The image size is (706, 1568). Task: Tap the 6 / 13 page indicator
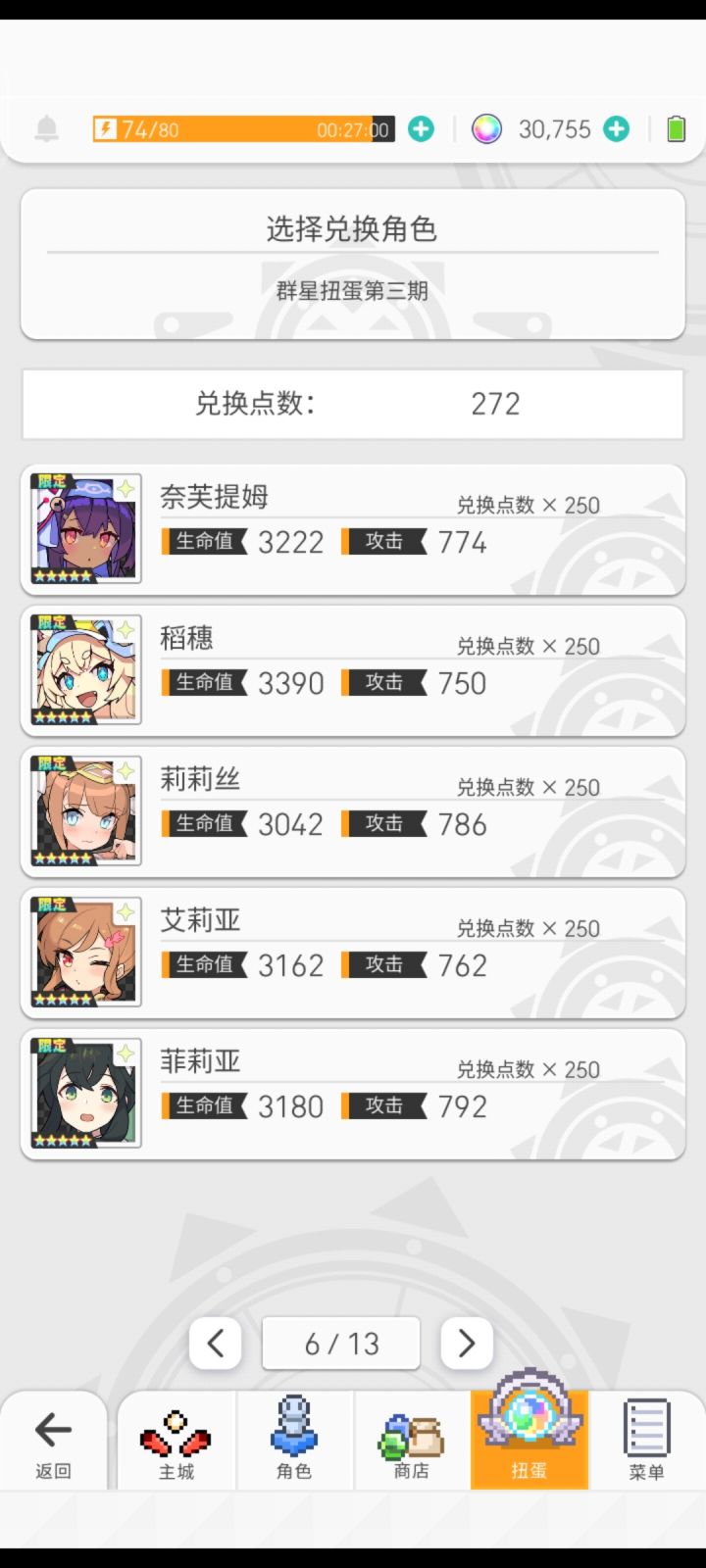[x=341, y=1344]
